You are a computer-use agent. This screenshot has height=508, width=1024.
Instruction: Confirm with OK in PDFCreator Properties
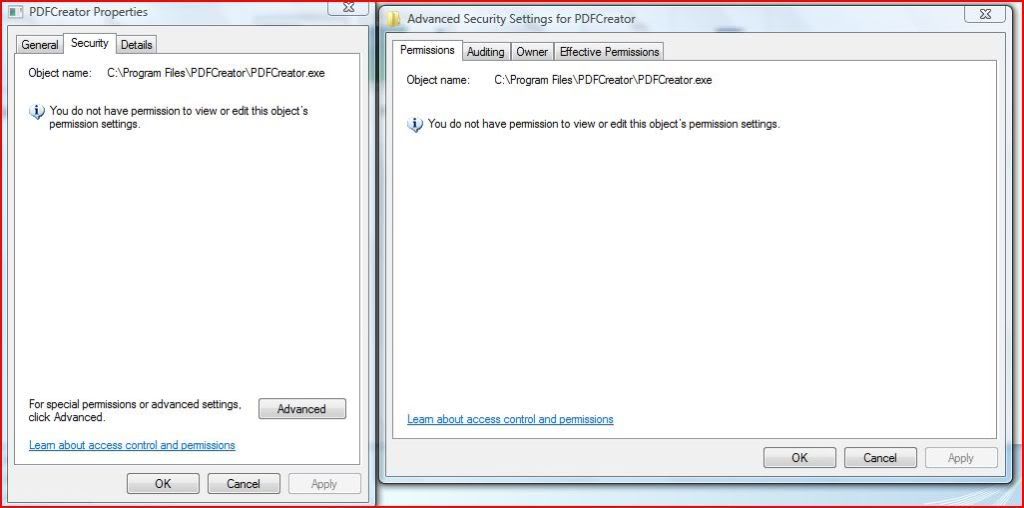tap(163, 484)
